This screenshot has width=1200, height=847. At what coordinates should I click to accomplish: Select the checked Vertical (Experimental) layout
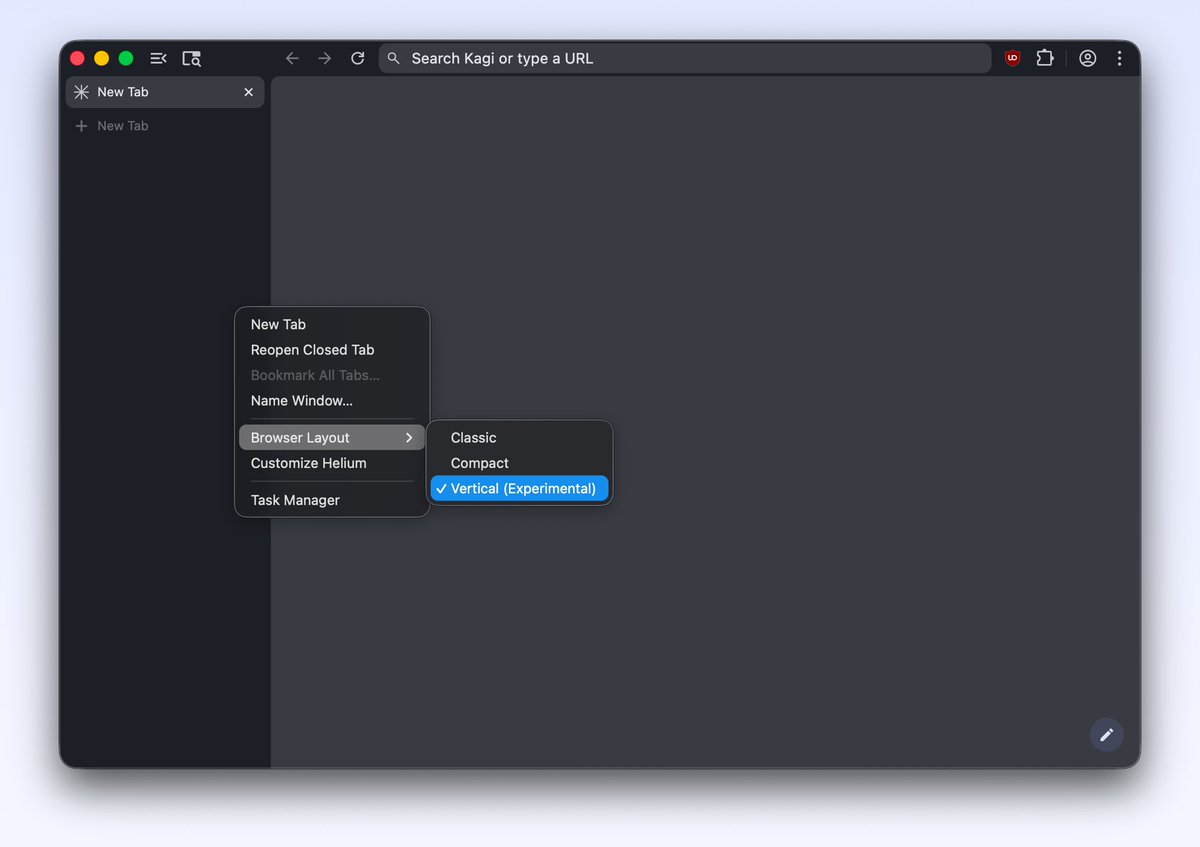click(520, 489)
